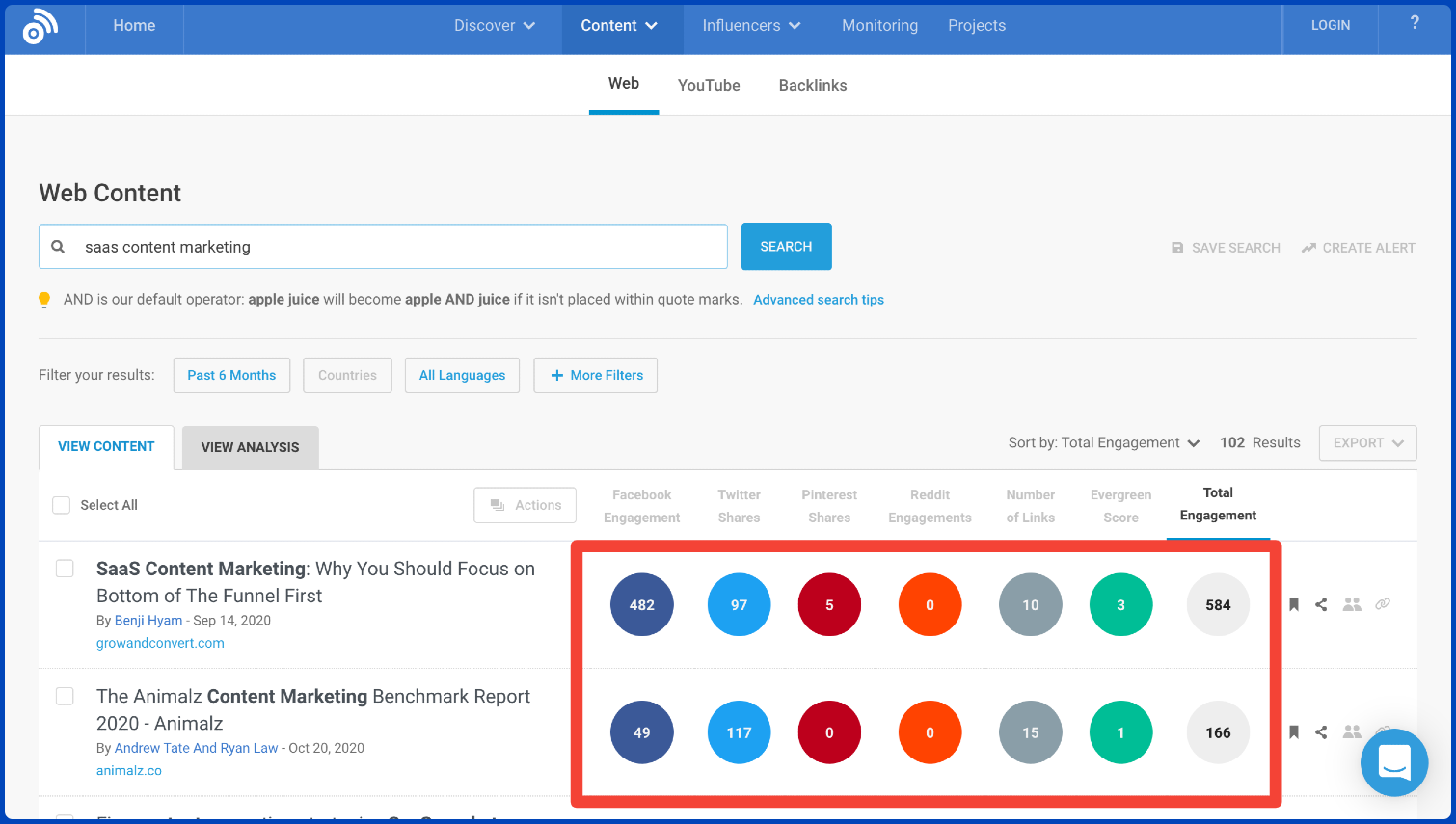Check the SaaS Content Marketing article checkbox
Screen dimensions: 1456x824
tap(65, 569)
